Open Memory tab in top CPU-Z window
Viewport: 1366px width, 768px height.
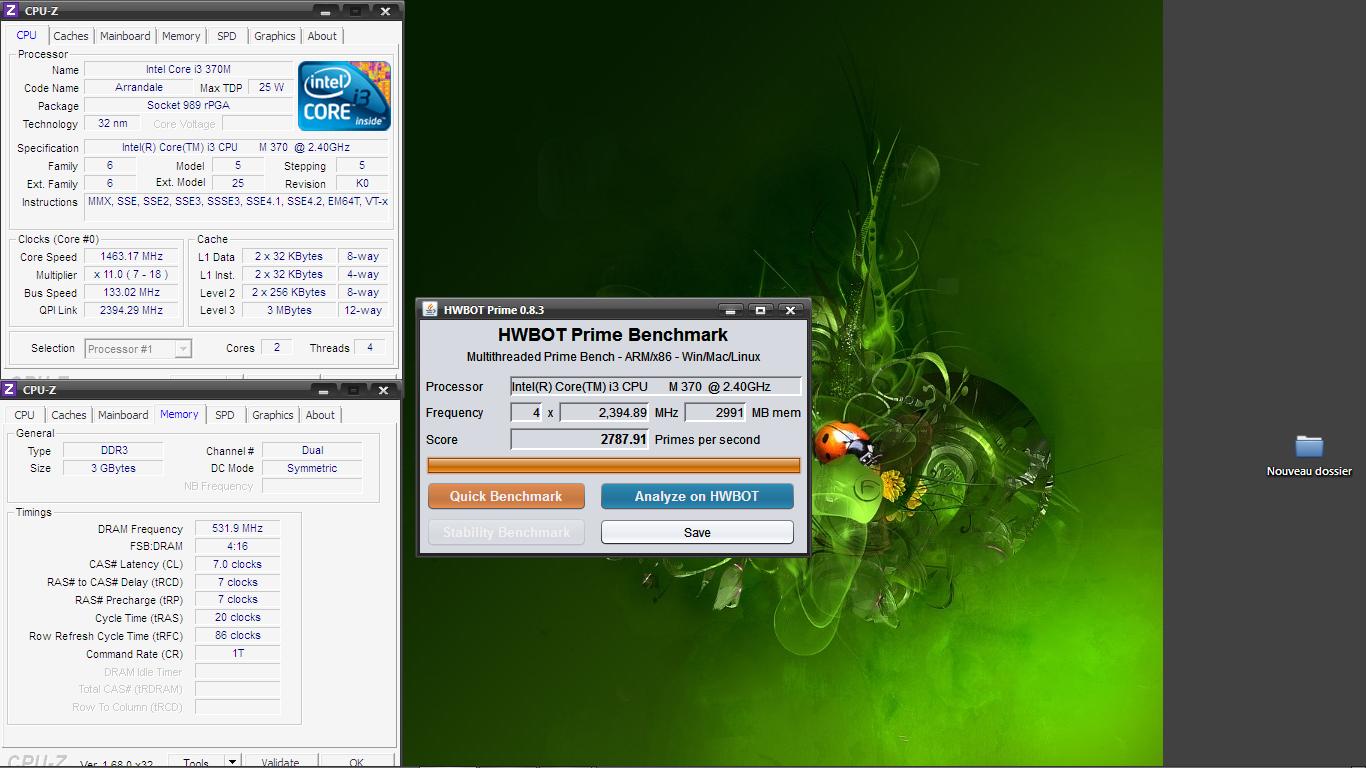(x=181, y=36)
